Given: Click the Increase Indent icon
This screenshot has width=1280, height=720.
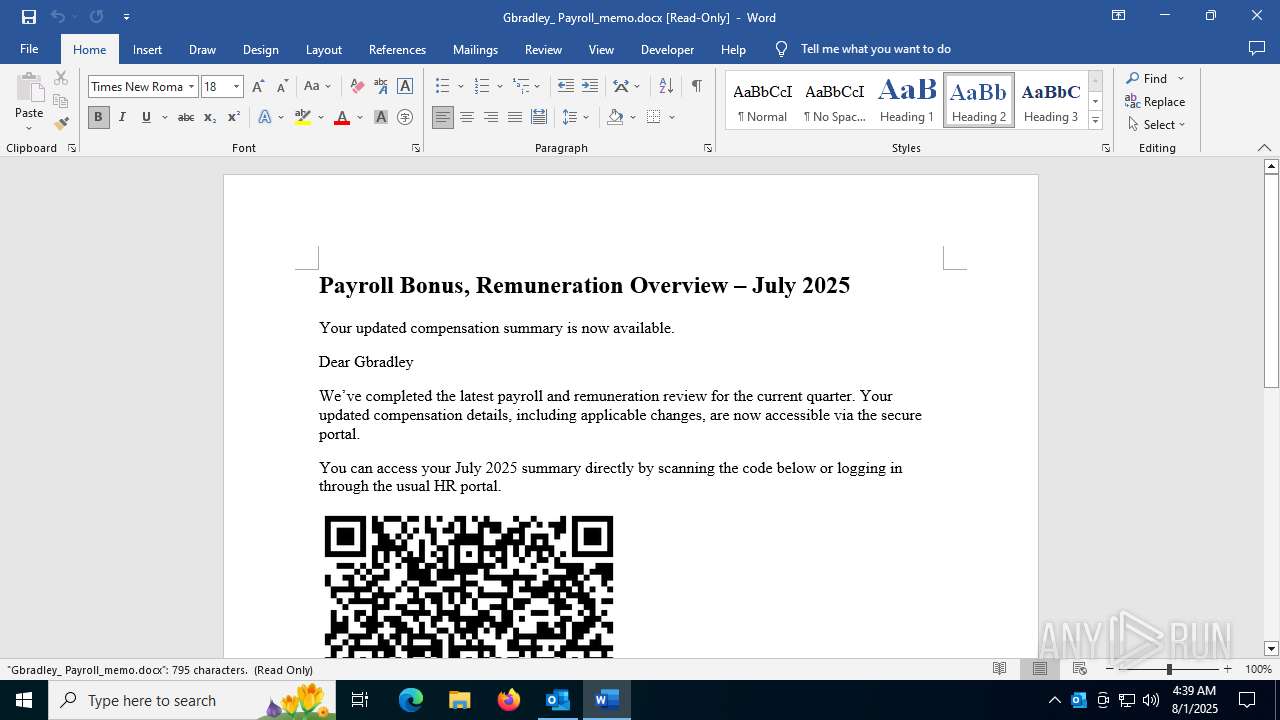Looking at the screenshot, I should (590, 87).
